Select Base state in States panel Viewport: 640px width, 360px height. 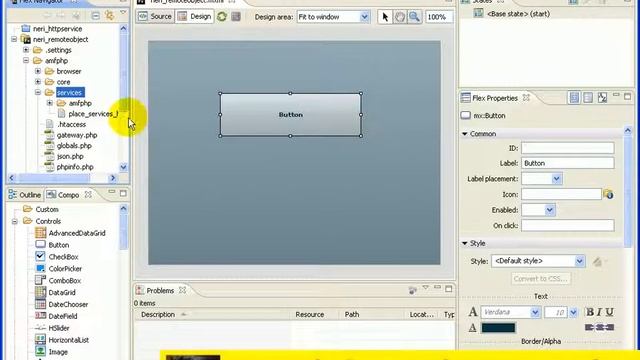click(x=518, y=14)
